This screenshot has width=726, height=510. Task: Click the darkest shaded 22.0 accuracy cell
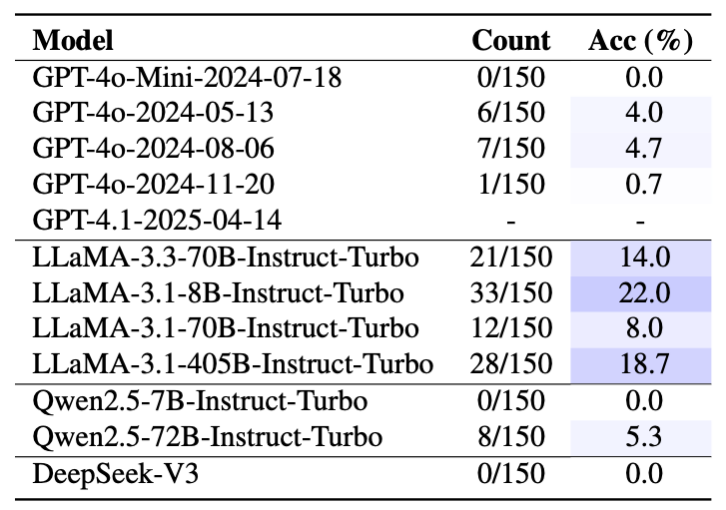click(641, 294)
